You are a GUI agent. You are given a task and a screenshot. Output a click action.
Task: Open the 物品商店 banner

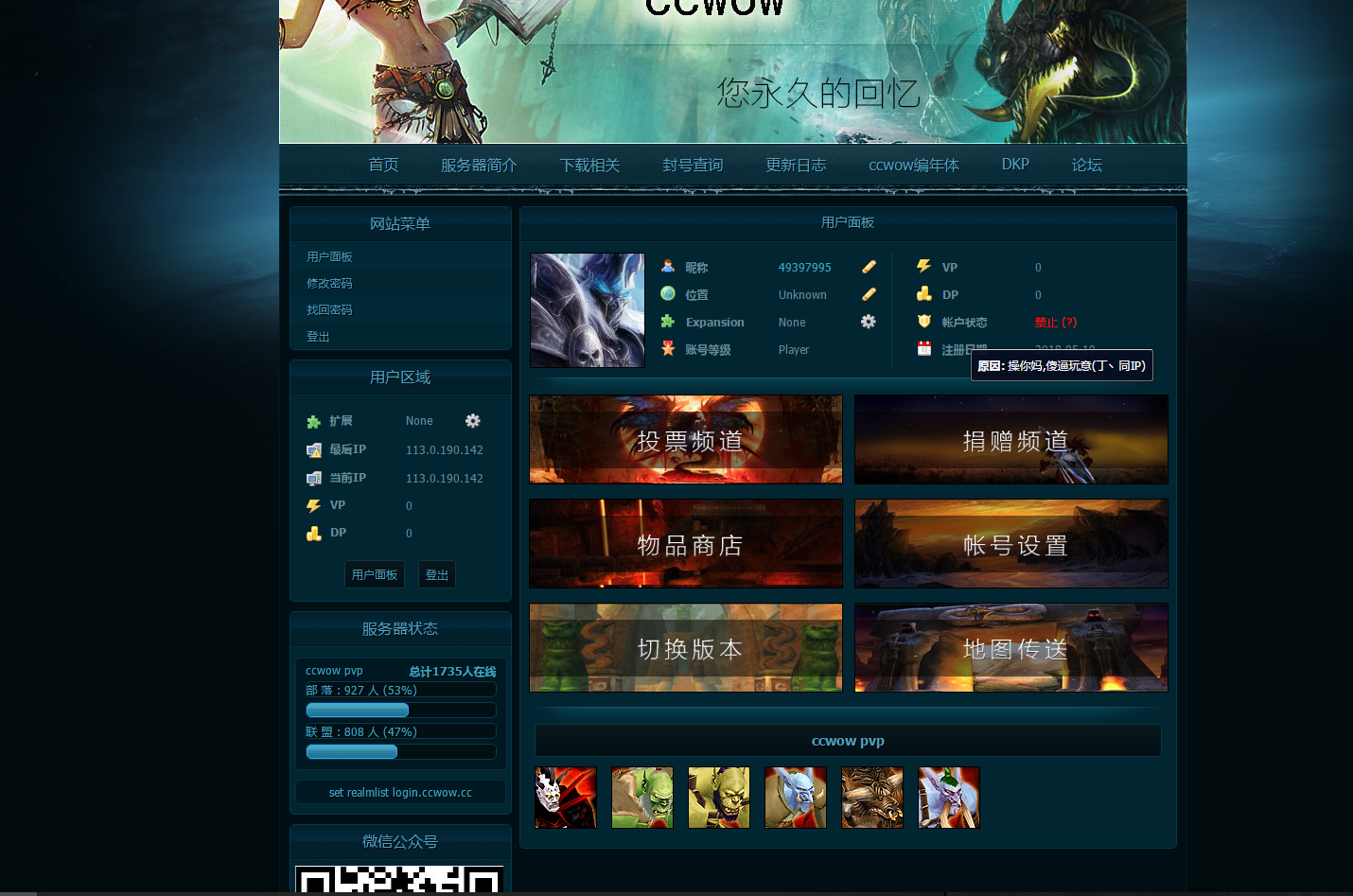tap(686, 544)
